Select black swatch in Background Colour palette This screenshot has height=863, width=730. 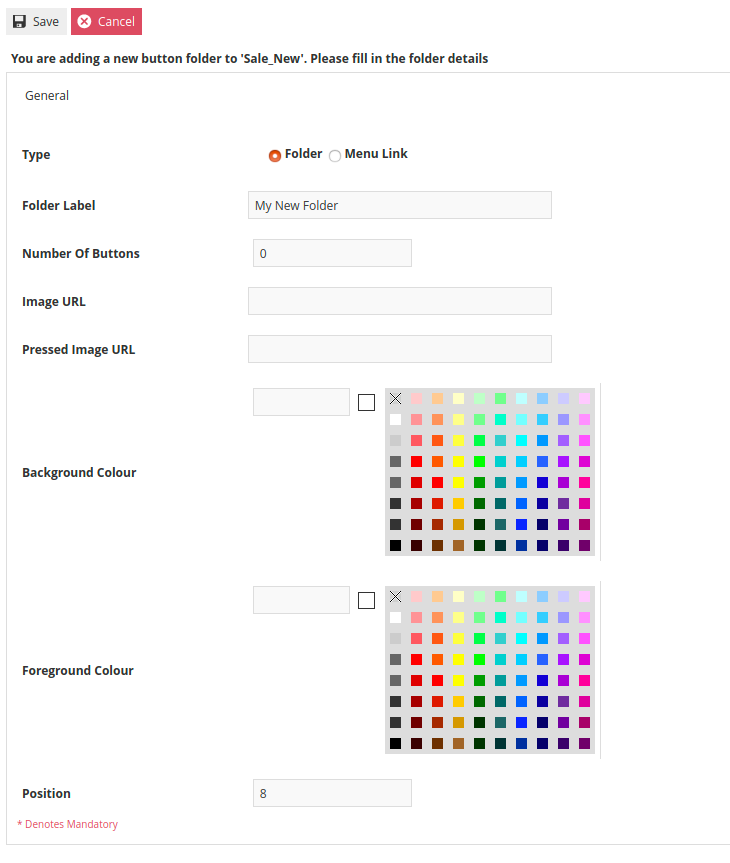pos(395,545)
